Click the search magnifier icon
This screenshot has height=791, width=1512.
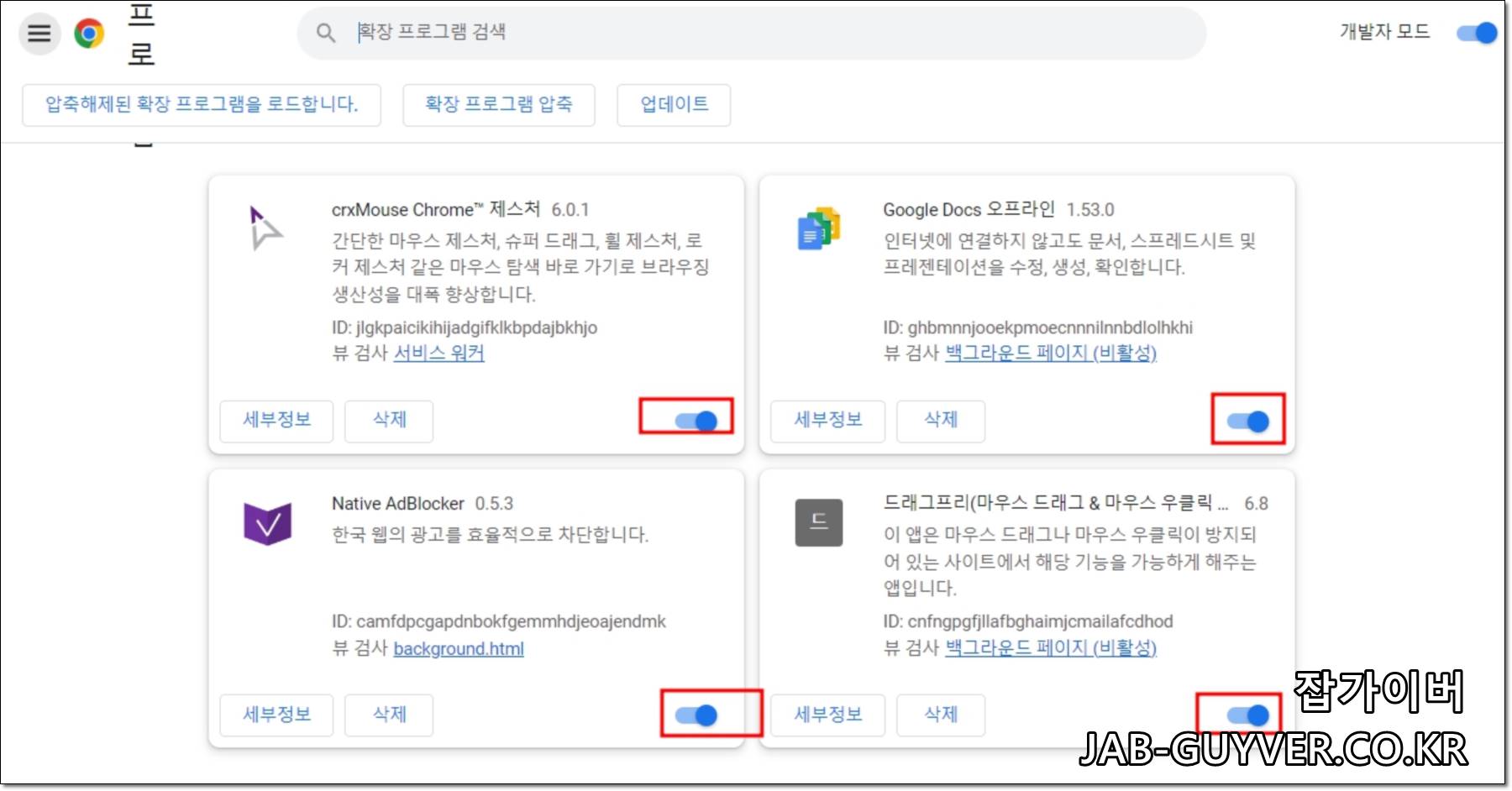[326, 33]
